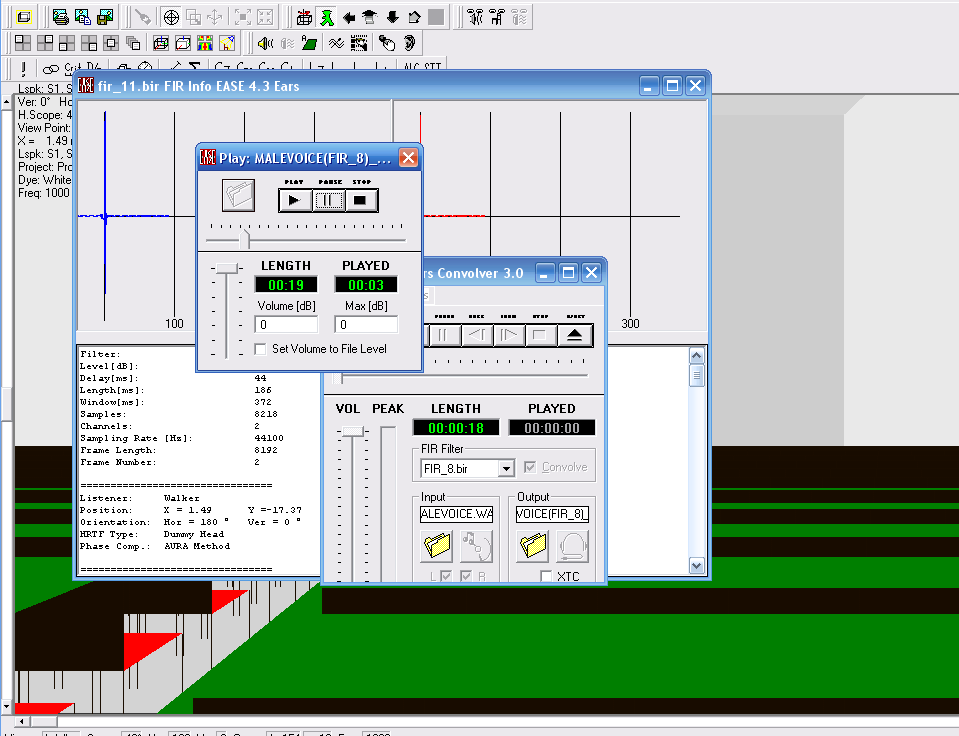Select top-right quad view layout icon
The width and height of the screenshot is (959, 736).
pyautogui.click(x=45, y=43)
